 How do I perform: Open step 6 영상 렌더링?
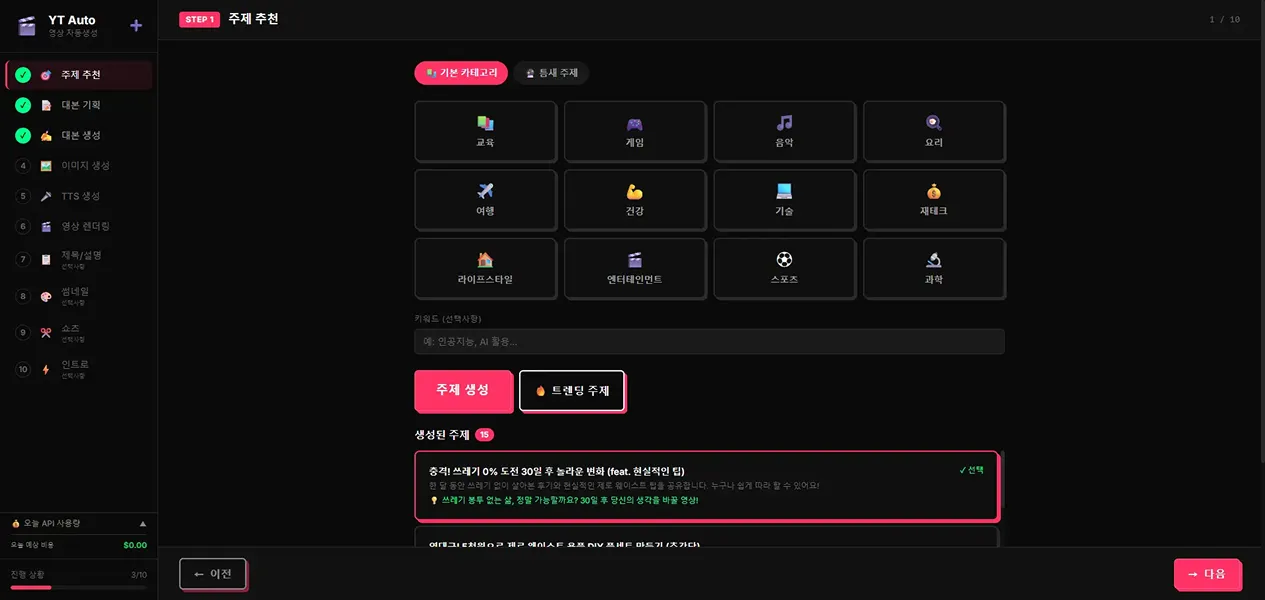click(79, 226)
